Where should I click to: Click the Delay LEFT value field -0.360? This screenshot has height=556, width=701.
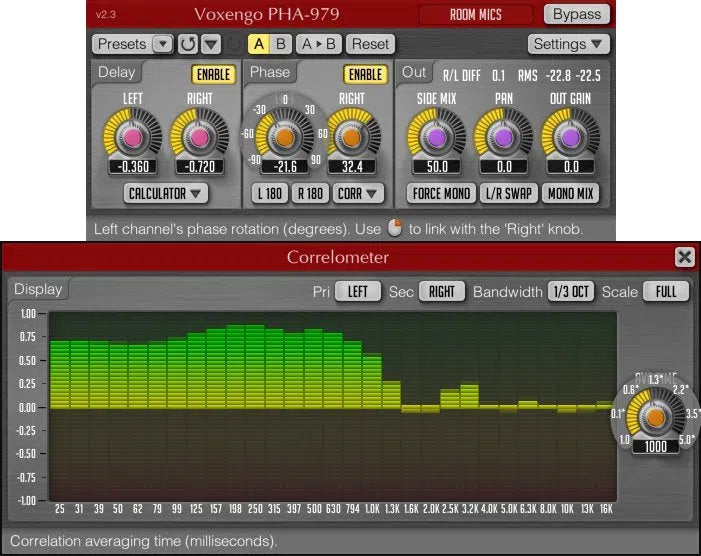134,166
